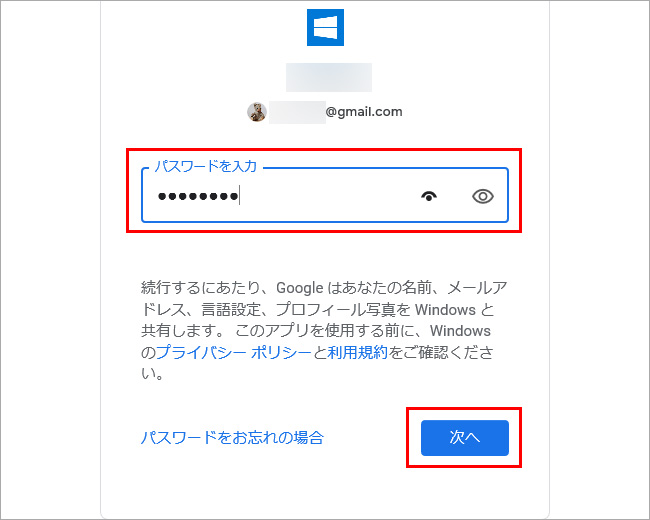Viewport: 650px width, 520px height.
Task: Open the プライバシー ポリシー link
Action: [x=234, y=352]
